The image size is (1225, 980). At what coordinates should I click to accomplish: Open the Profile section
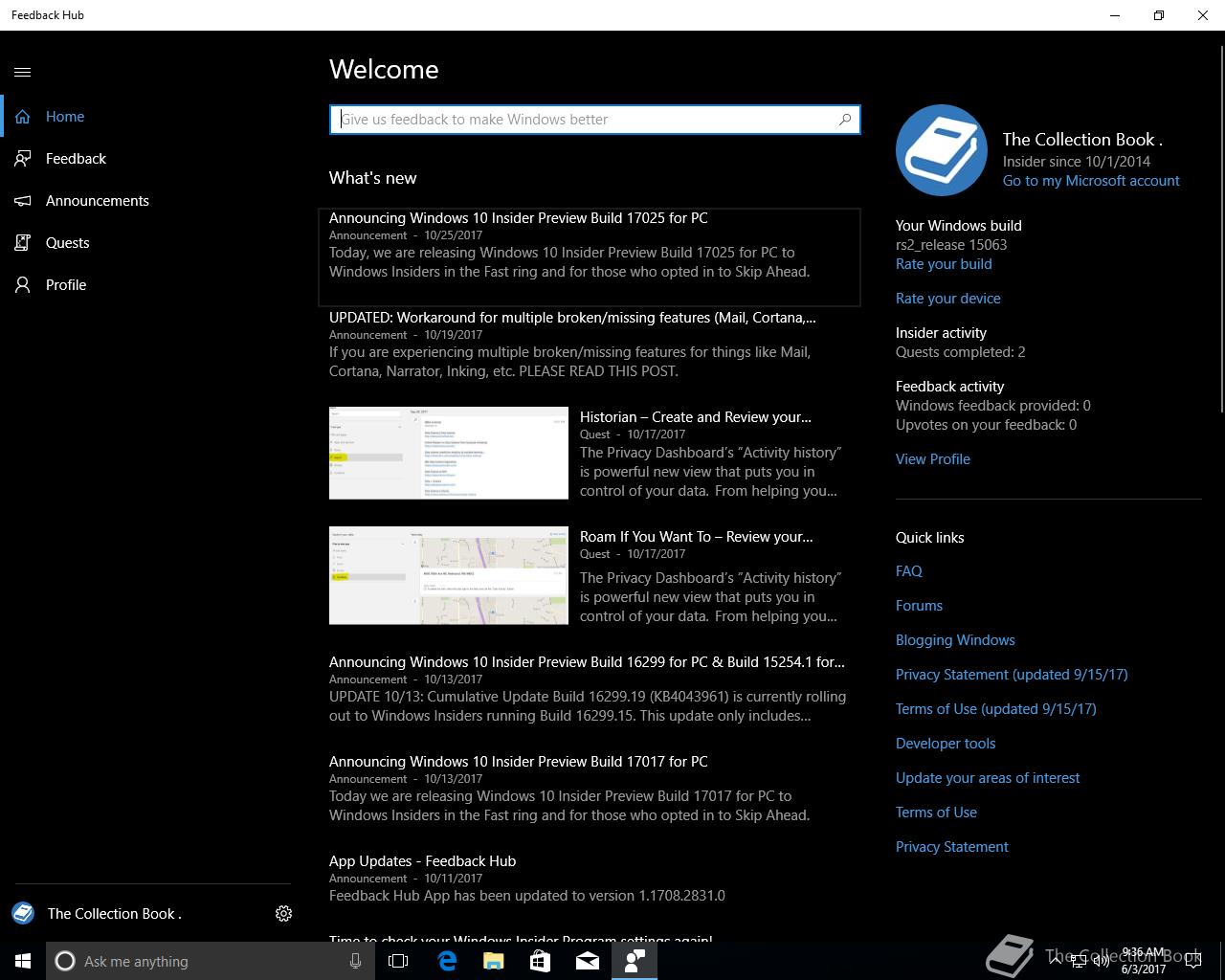click(x=153, y=285)
